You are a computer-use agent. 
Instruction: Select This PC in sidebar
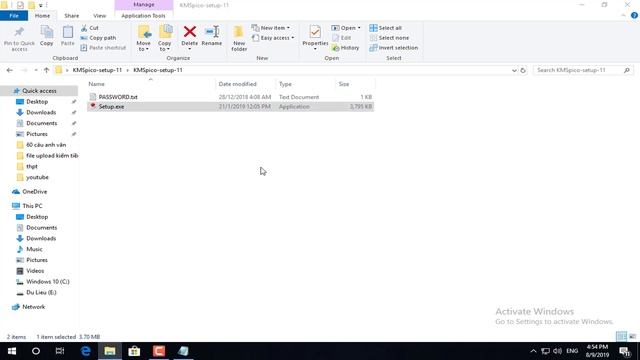coord(32,206)
